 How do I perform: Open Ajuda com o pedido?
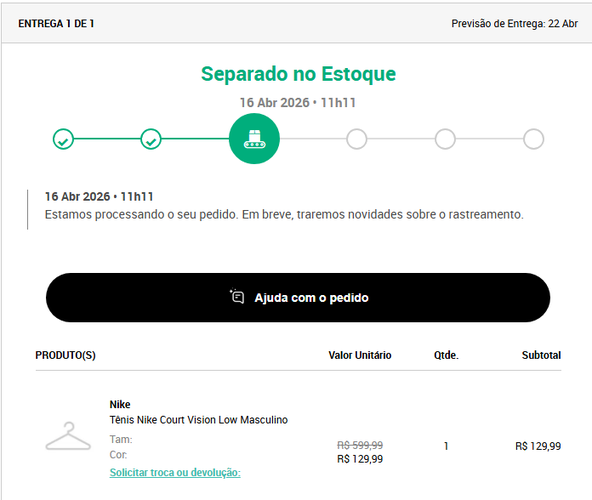pos(298,298)
